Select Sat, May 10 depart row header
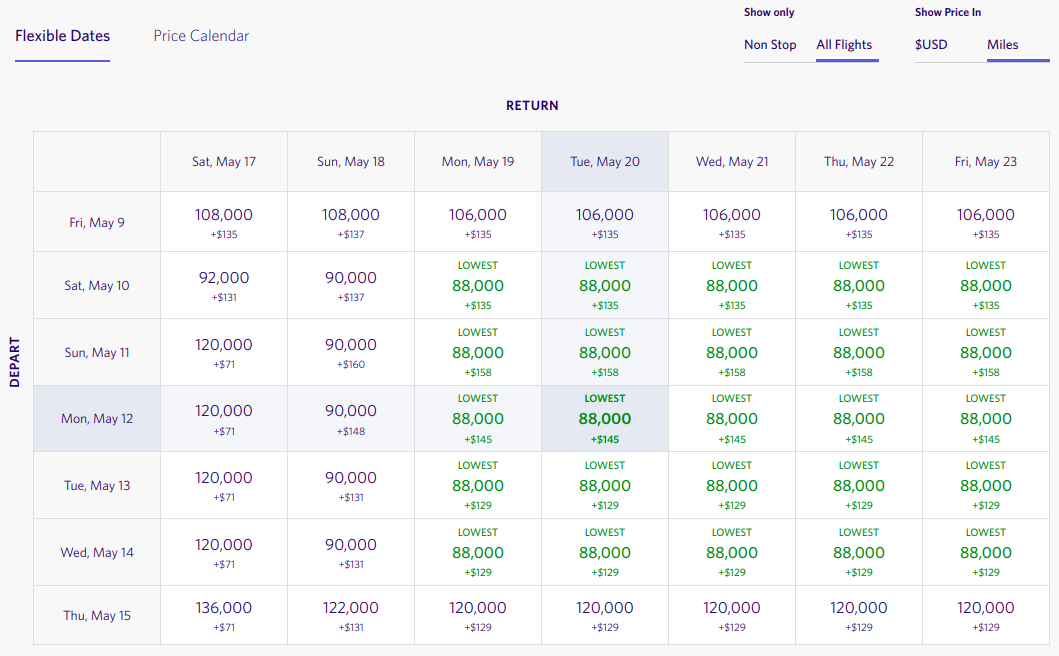The height and width of the screenshot is (656, 1059). (97, 285)
